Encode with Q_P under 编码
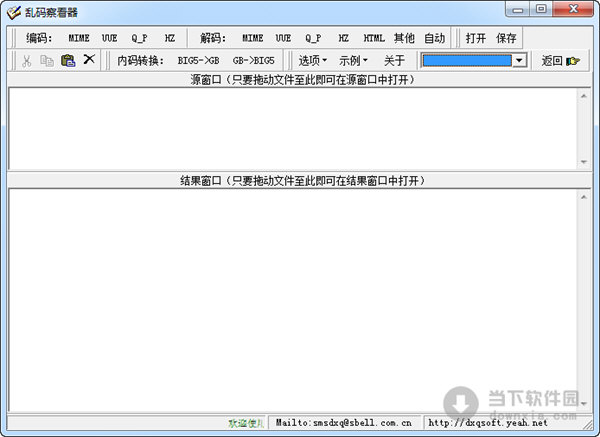Screen dimensions: 600x437 point(140,38)
